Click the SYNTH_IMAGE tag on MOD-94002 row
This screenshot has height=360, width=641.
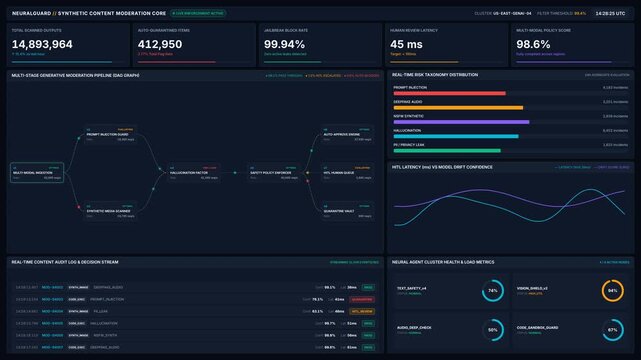78,287
